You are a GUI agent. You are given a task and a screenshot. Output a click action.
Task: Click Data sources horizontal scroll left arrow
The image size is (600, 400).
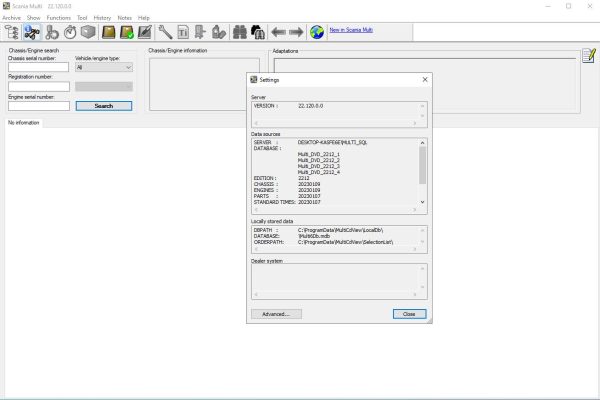point(256,210)
